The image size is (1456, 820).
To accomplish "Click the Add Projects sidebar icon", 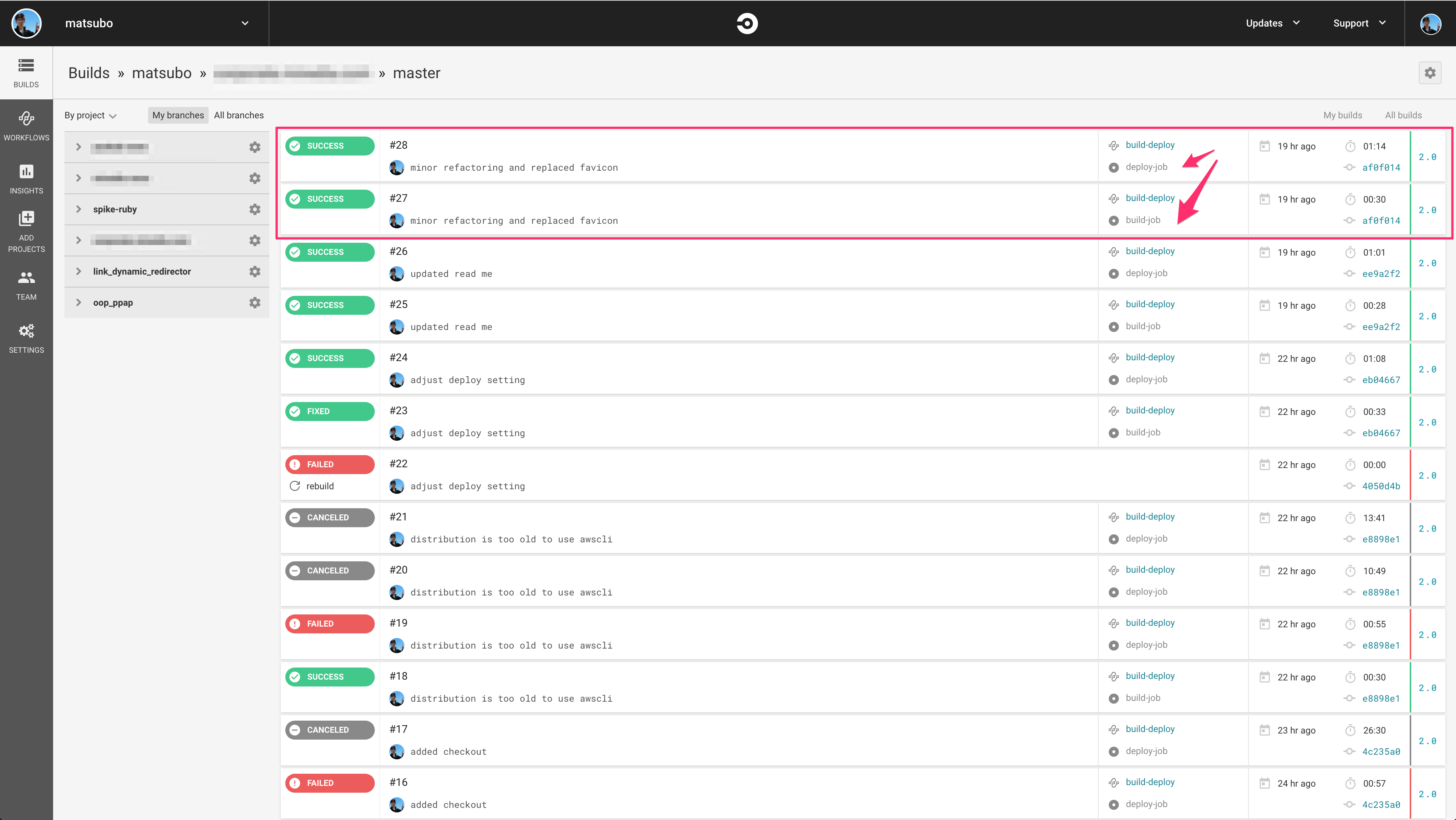I will tap(26, 229).
